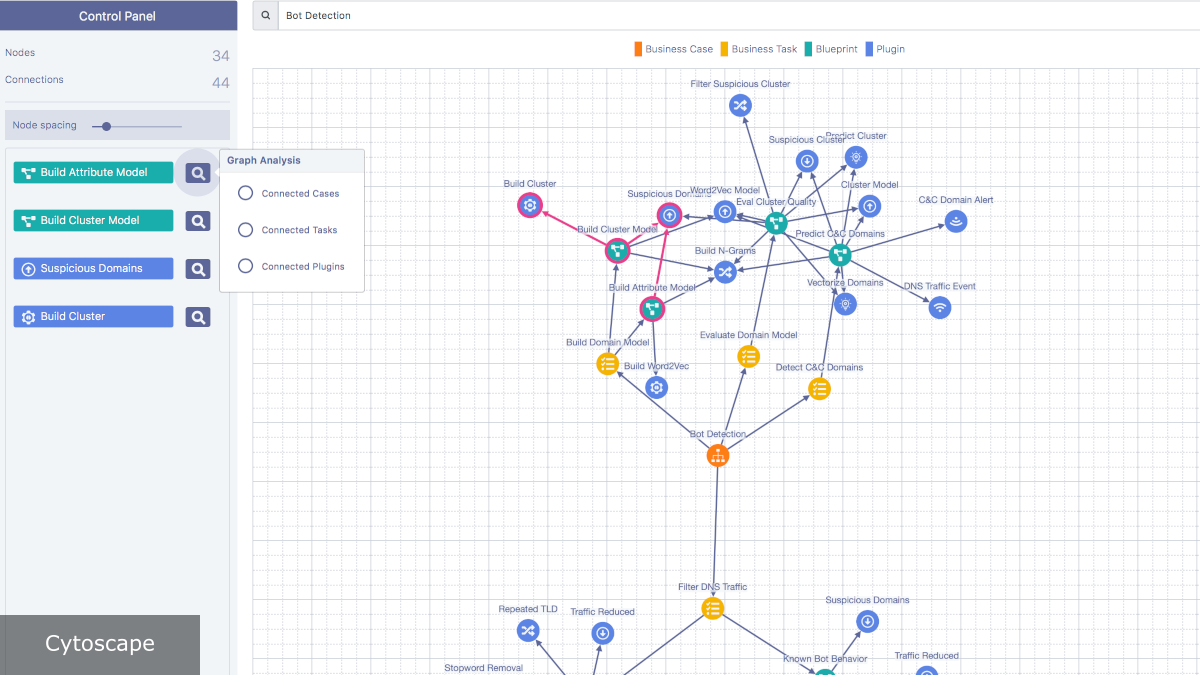
Task: Select the Predict Cluster node icon
Action: click(x=855, y=157)
